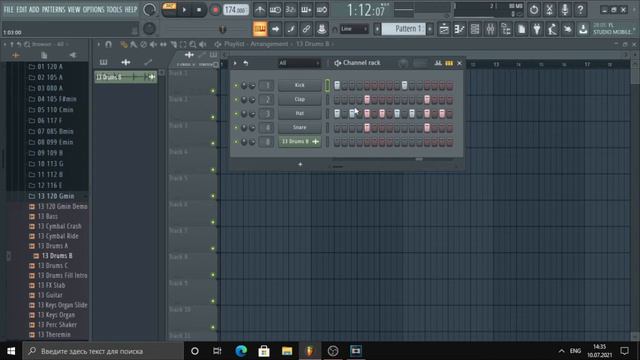640x360 pixels.
Task: Open the FILE menu
Action: [9, 9]
